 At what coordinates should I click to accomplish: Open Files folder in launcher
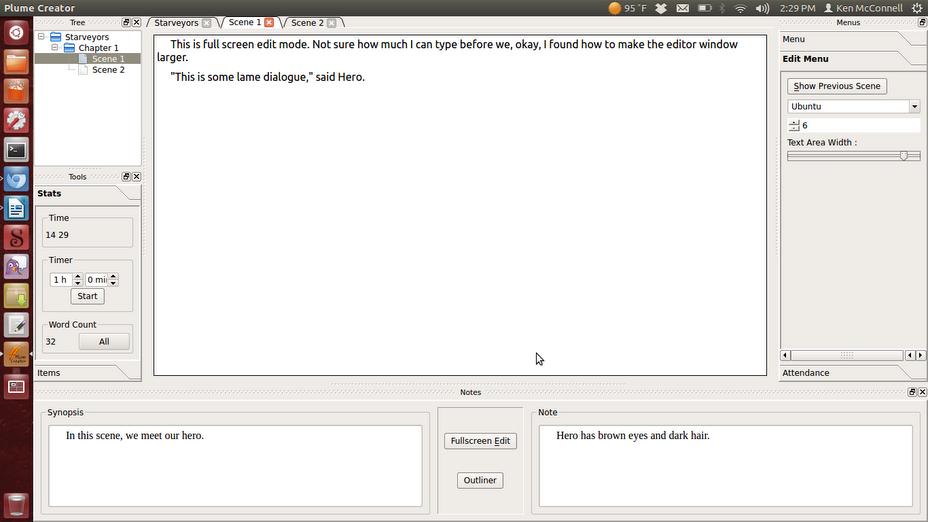pyautogui.click(x=16, y=62)
